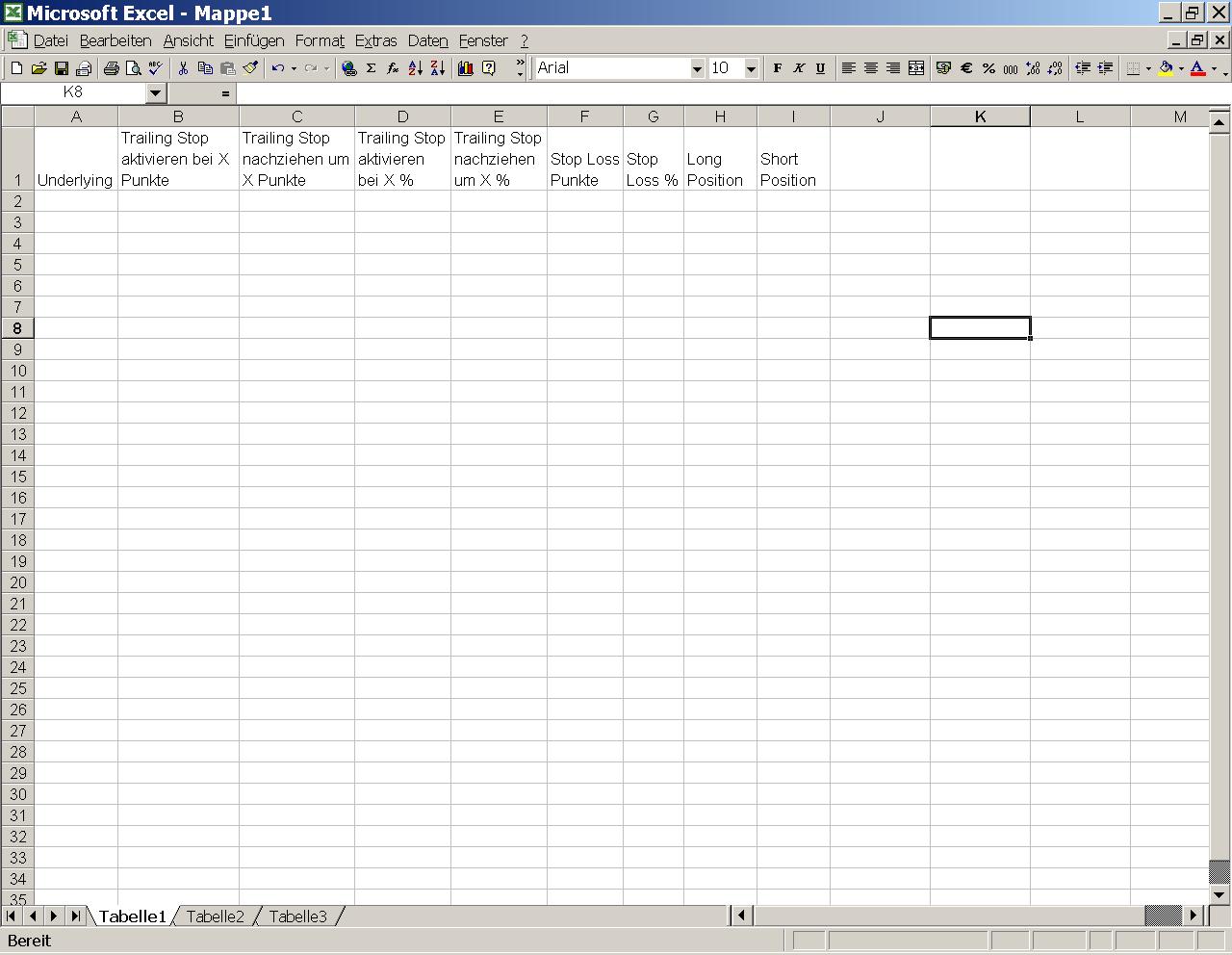This screenshot has height=955, width=1232.
Task: Select row 8 header
Action: (x=17, y=328)
